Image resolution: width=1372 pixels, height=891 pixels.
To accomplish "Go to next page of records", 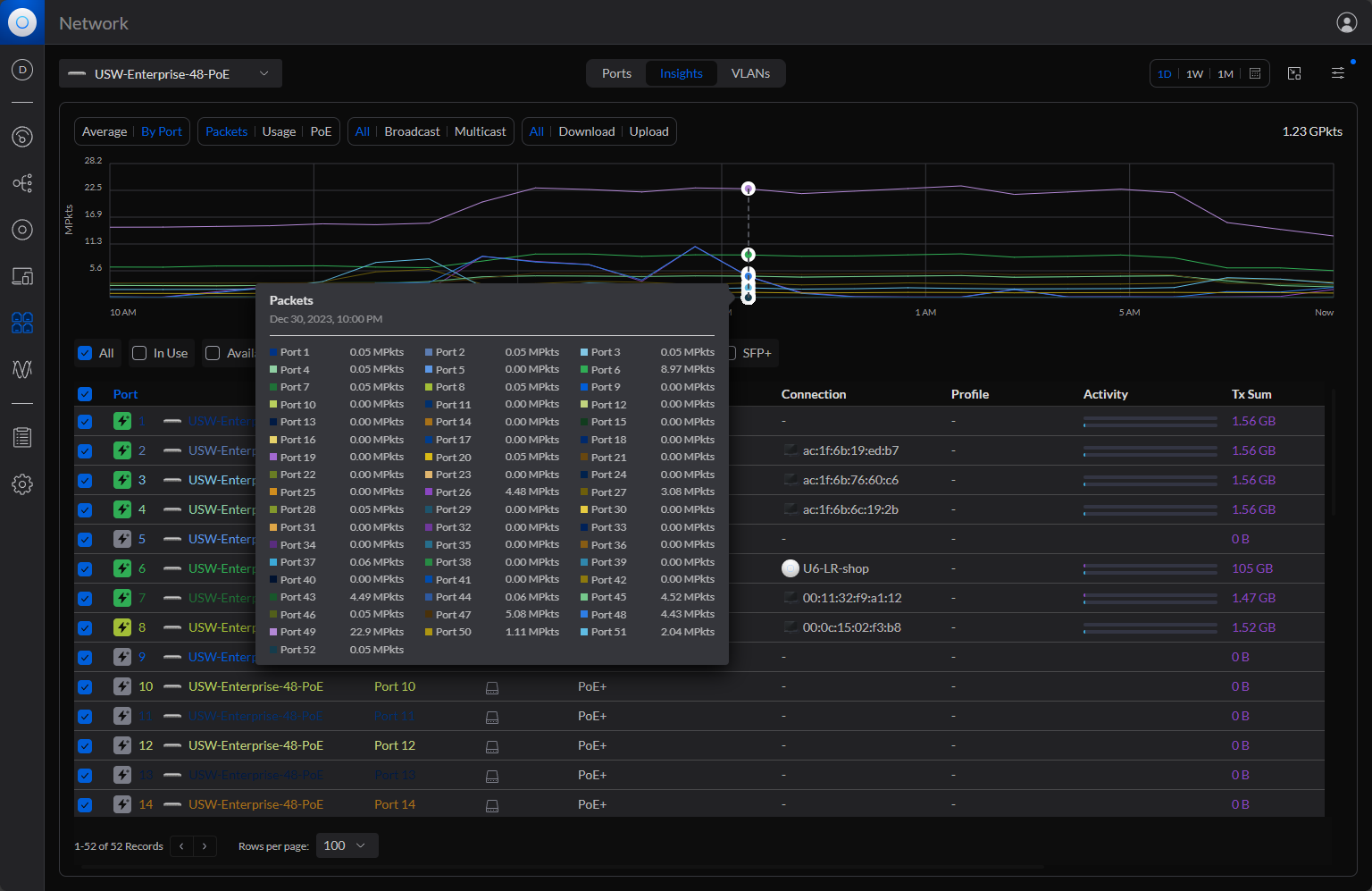I will [x=205, y=846].
